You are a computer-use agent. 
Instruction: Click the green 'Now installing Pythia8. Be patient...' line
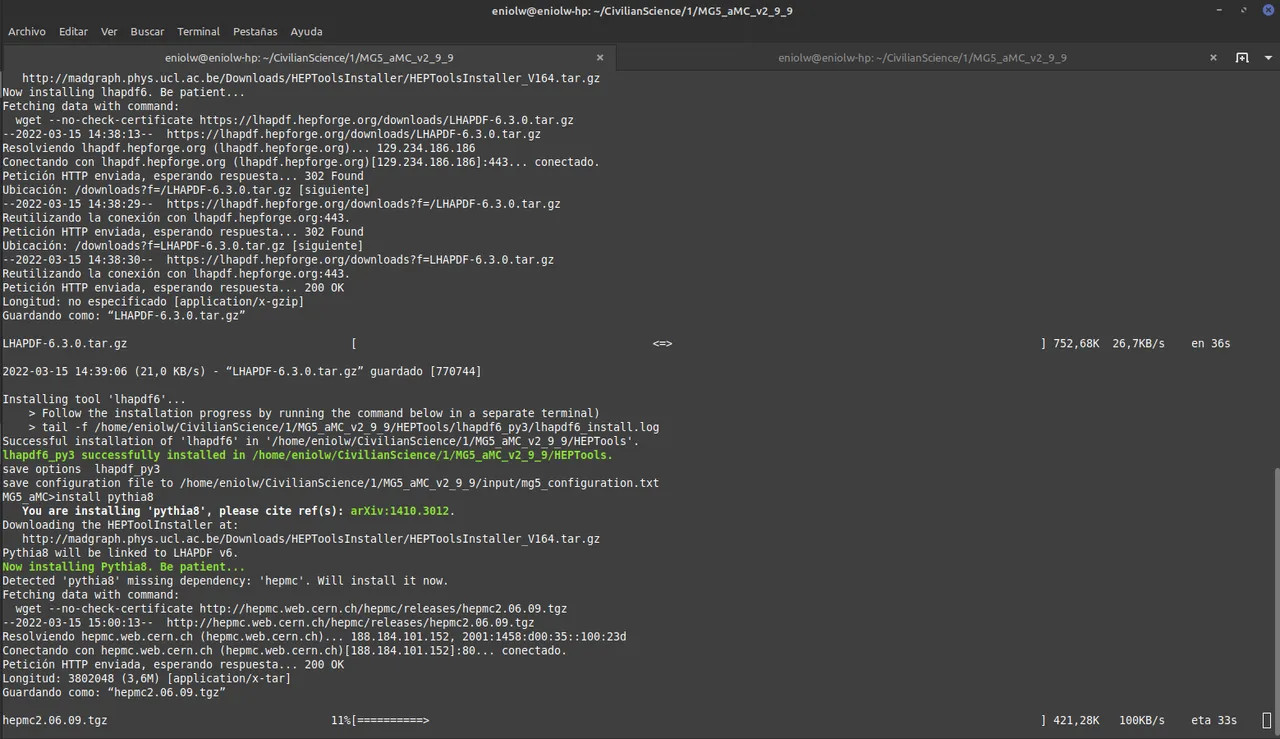pos(123,567)
